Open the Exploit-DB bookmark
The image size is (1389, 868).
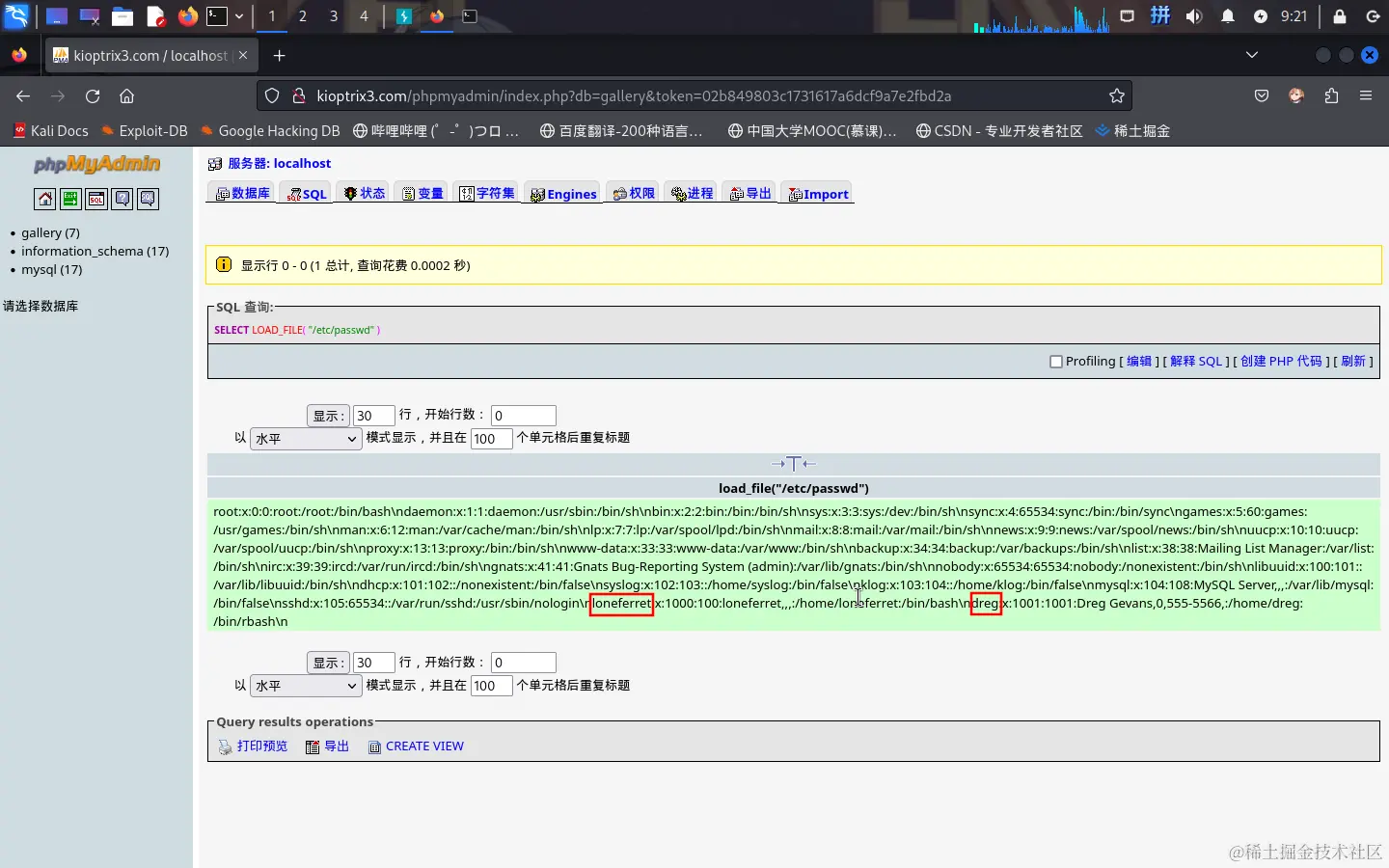click(145, 131)
